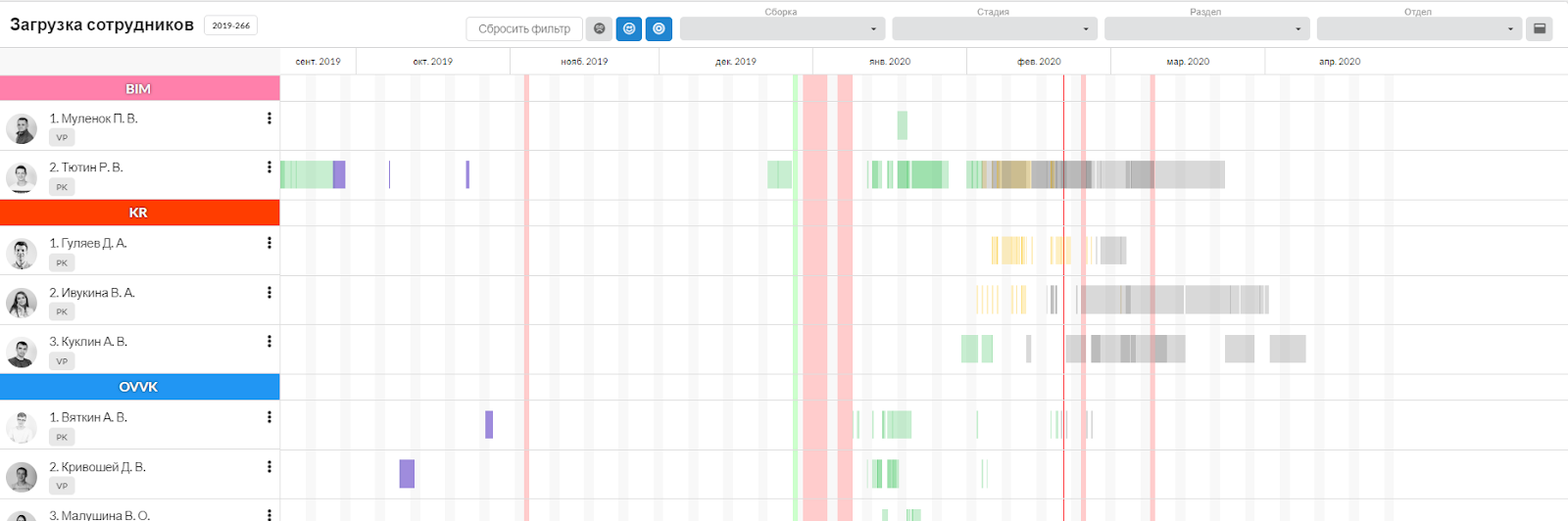Open the three-dot menu for Тютин Р. В.
Viewport: 1568px width, 521px height.
pos(269,167)
